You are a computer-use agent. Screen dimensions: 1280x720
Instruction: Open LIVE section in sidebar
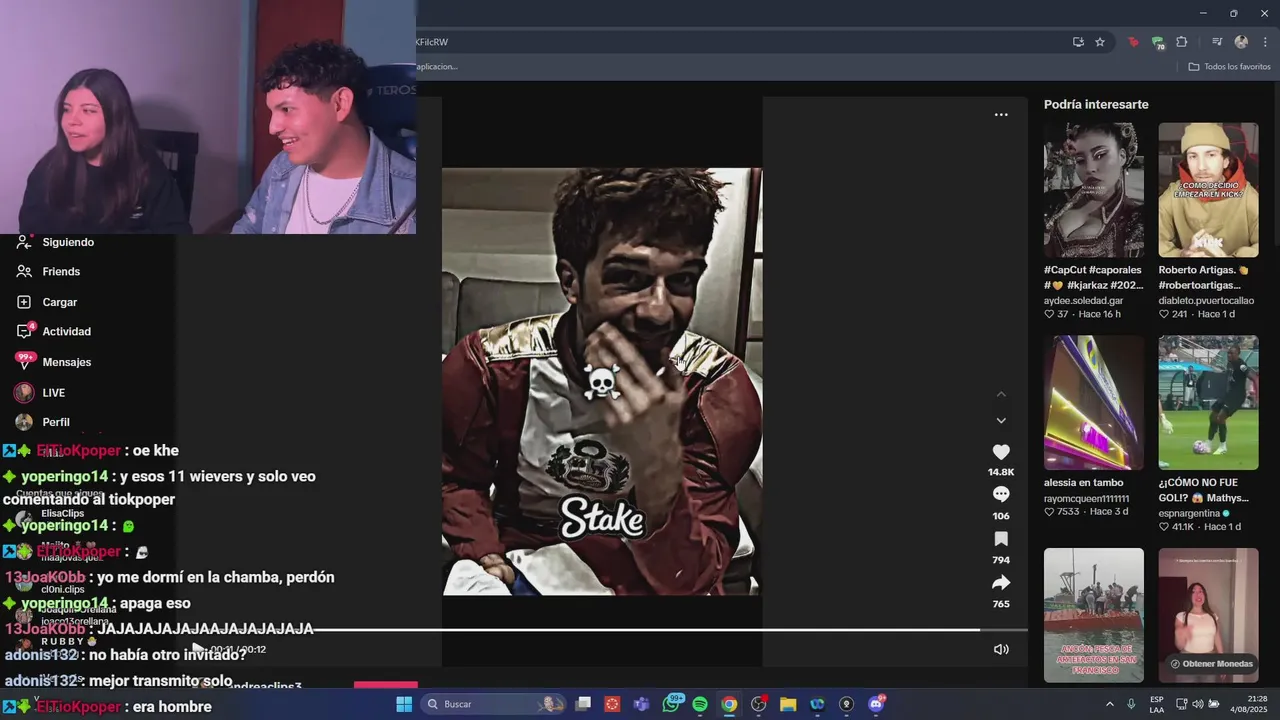(53, 393)
